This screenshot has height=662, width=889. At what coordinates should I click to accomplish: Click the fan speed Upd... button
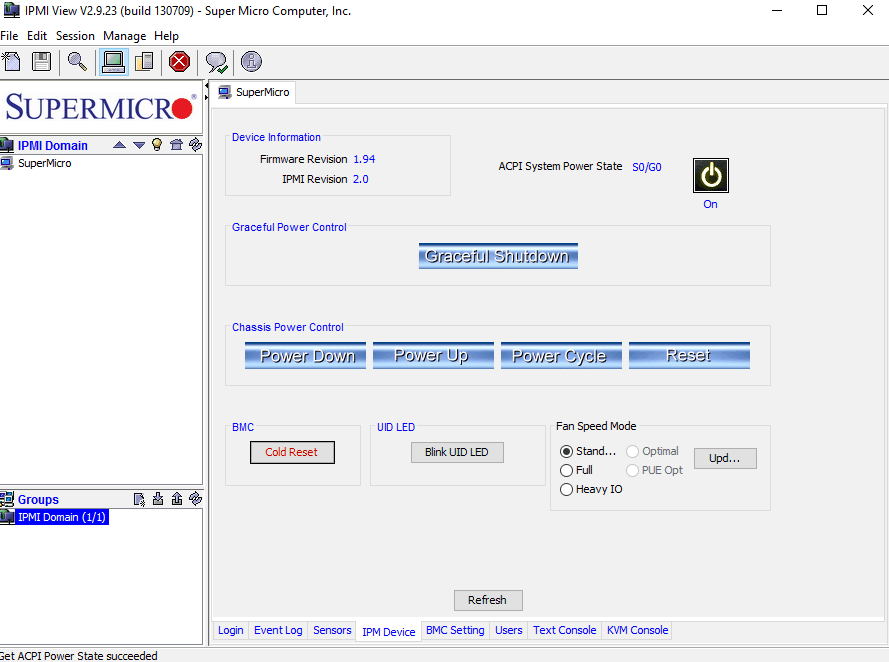(725, 459)
